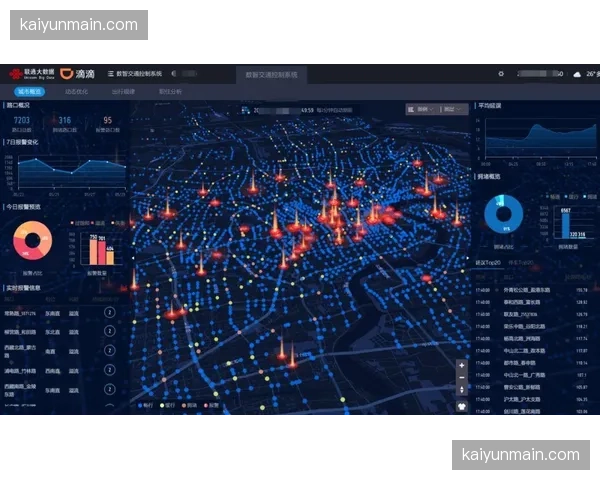Click the blue donut congestion chart

[x=503, y=215]
